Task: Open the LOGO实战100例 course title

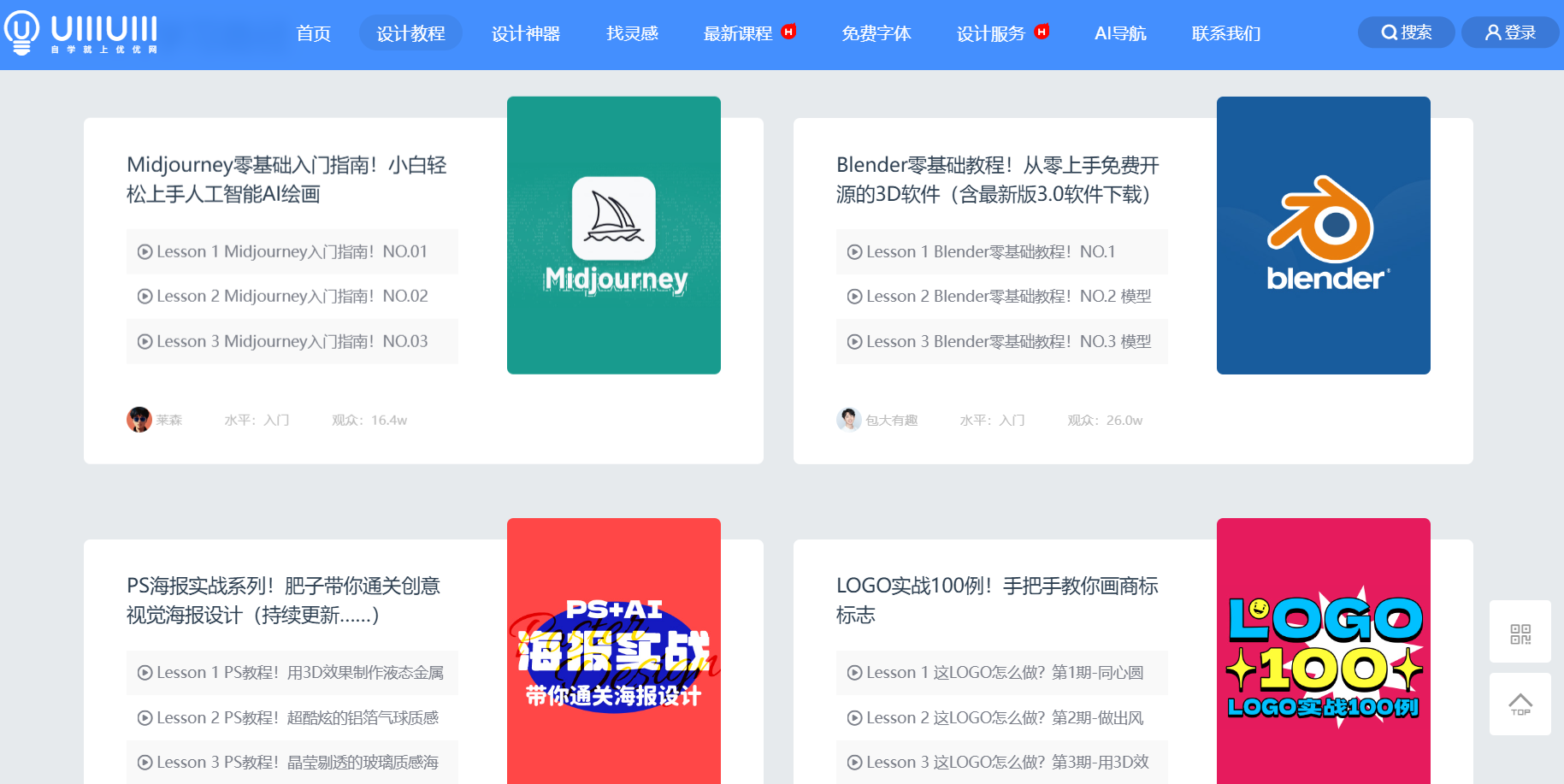Action: (997, 600)
